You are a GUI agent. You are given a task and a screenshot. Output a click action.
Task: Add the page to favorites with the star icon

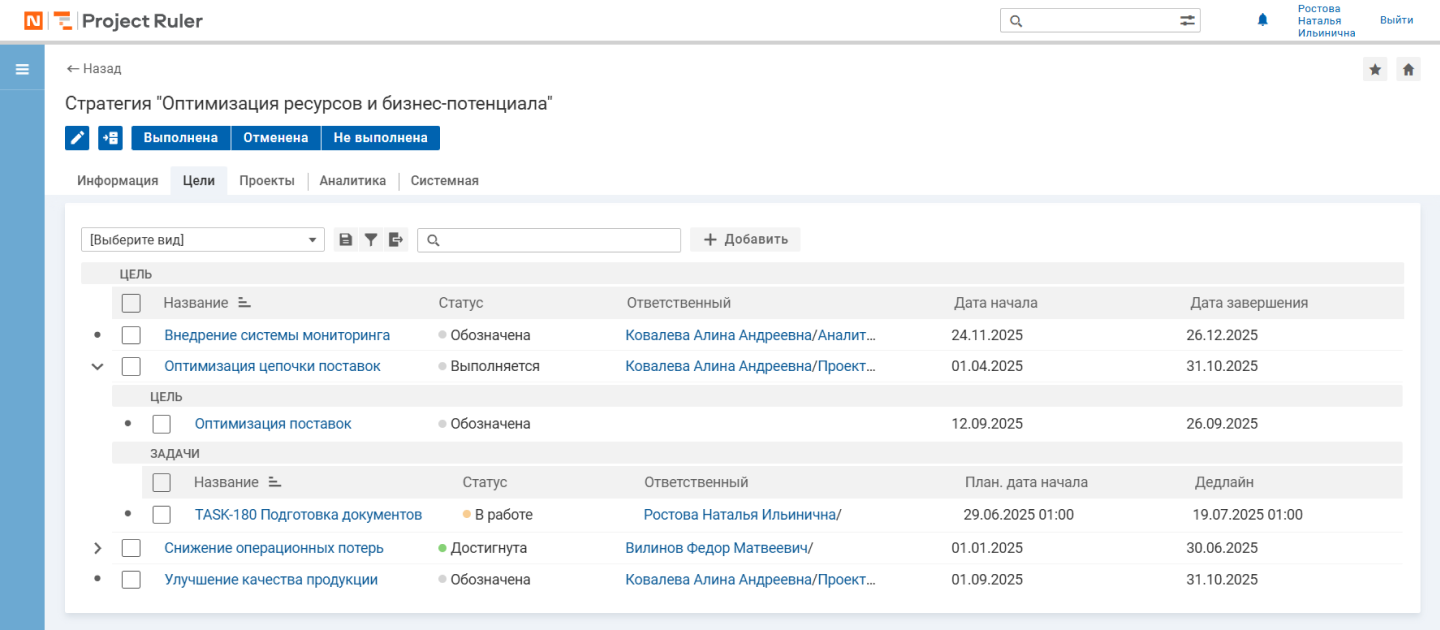[x=1375, y=69]
